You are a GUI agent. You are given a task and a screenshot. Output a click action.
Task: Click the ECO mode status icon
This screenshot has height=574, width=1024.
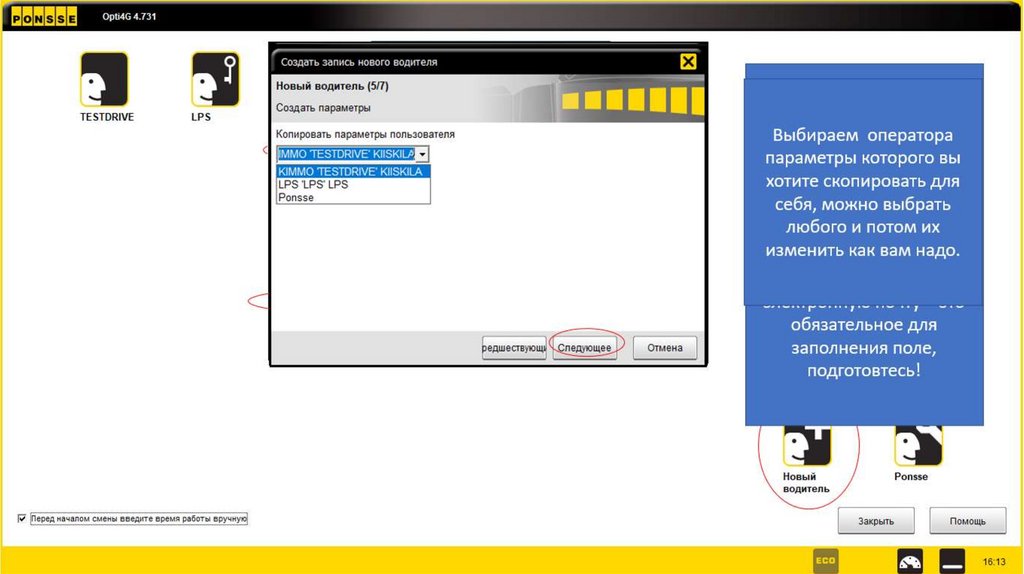(825, 560)
